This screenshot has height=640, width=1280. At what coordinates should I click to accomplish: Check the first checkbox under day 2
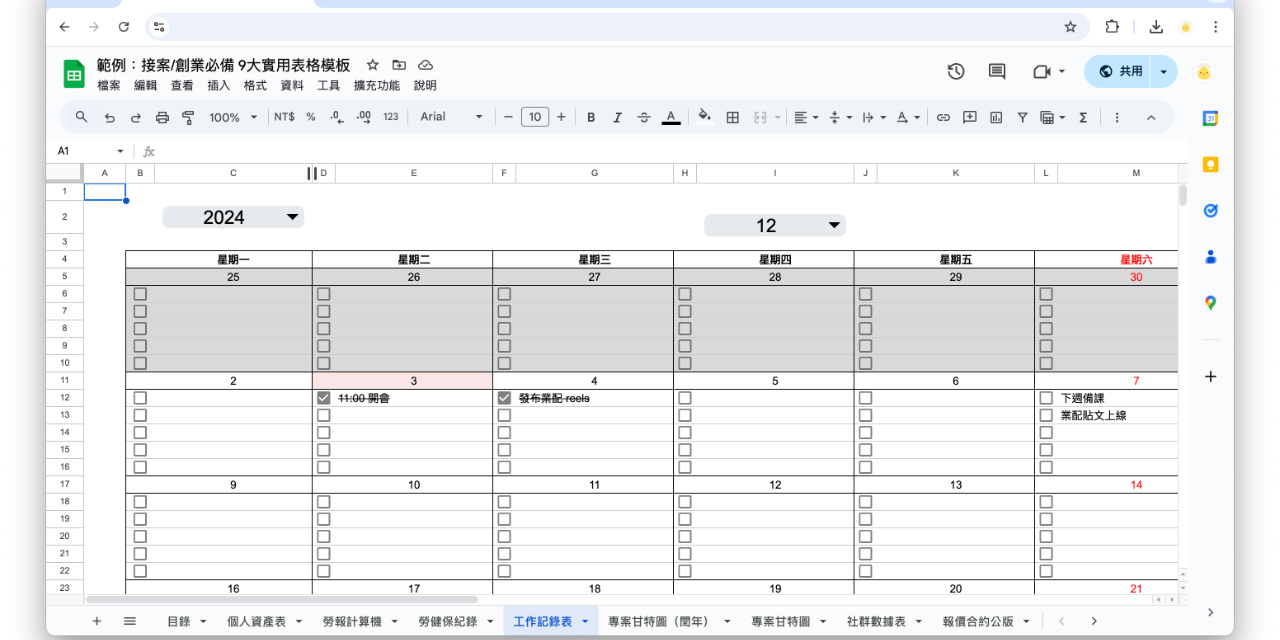pyautogui.click(x=140, y=398)
